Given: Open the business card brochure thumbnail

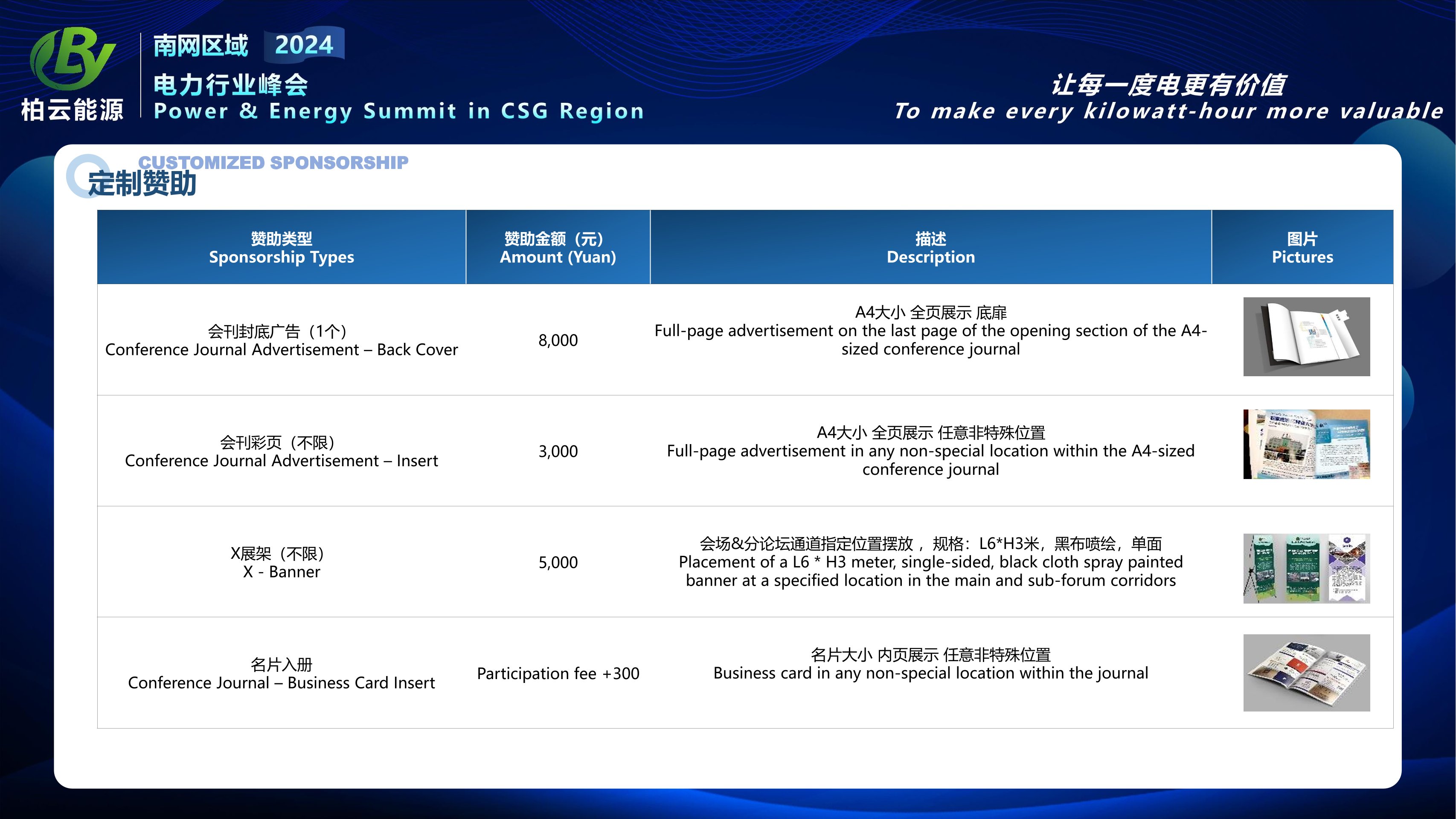Looking at the screenshot, I should (1307, 673).
